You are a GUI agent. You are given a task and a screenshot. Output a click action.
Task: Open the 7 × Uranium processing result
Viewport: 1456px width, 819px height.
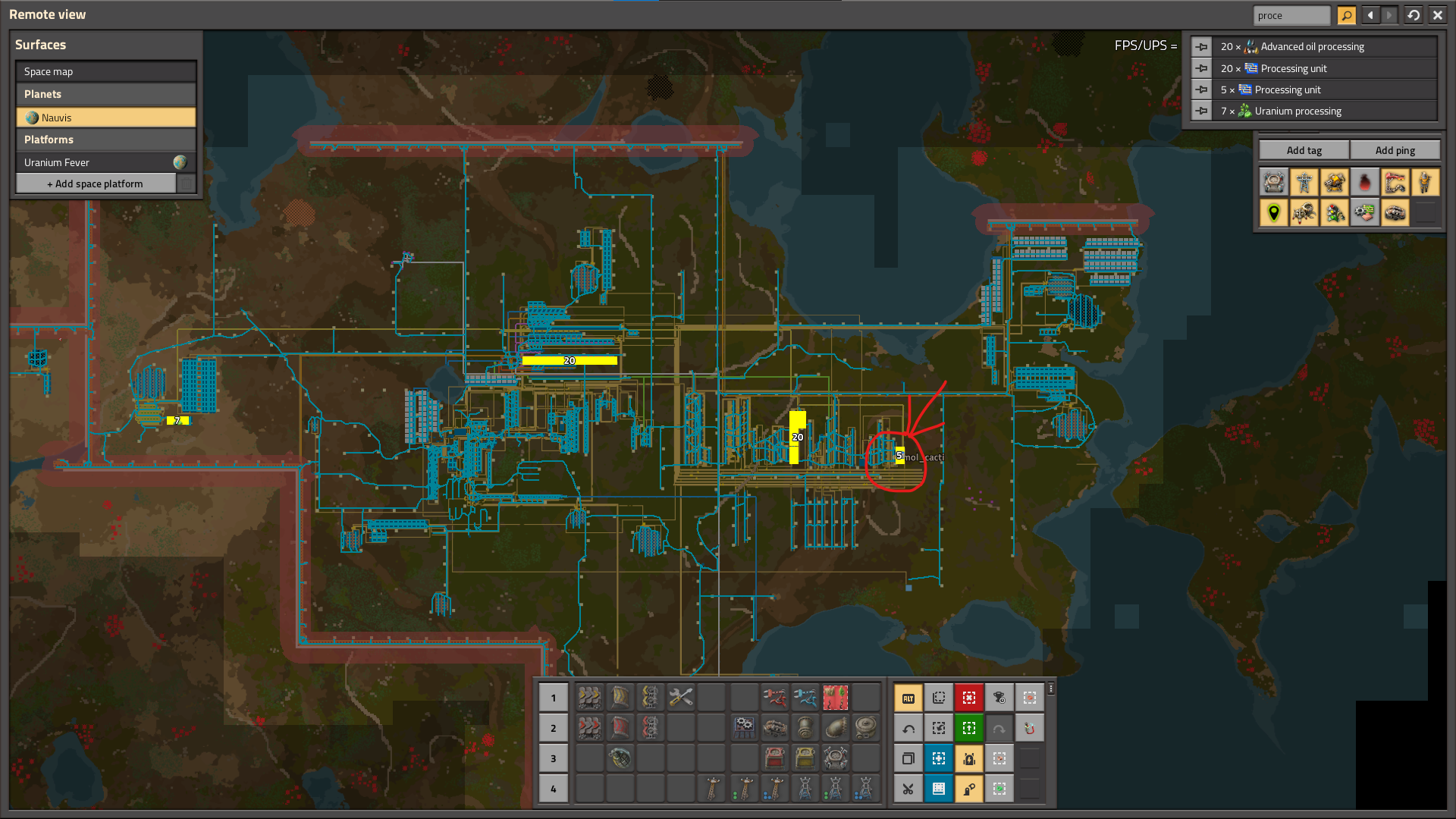[x=1325, y=111]
